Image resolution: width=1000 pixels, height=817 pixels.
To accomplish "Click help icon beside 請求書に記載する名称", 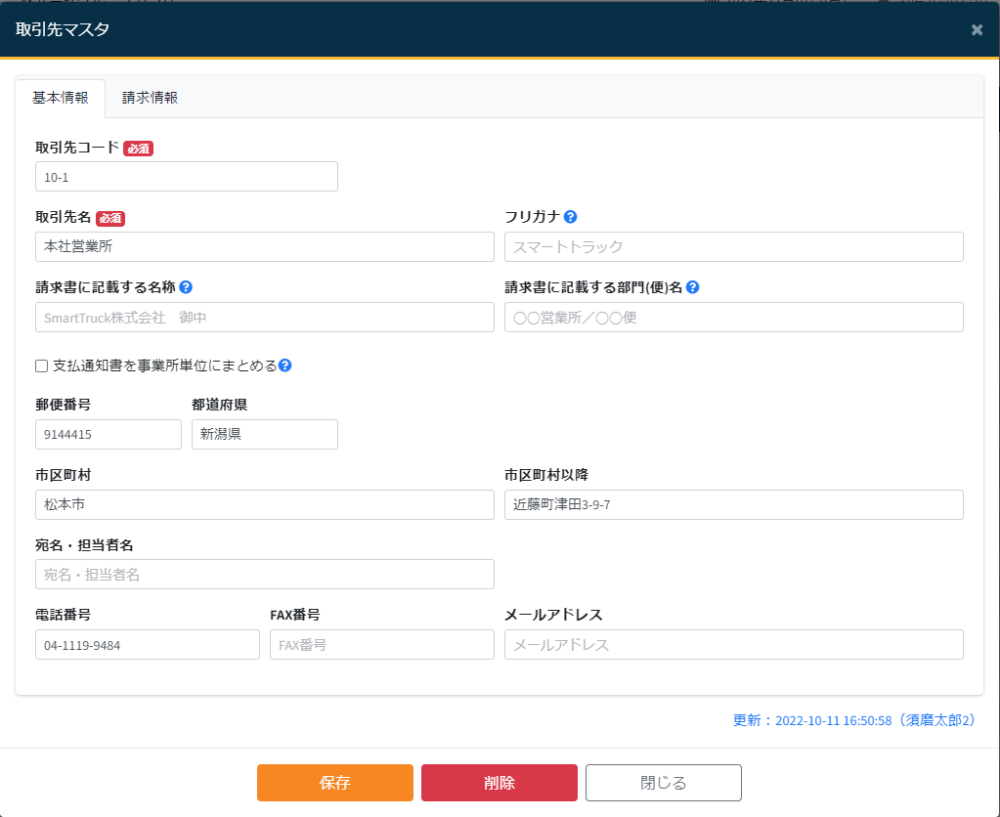I will click(x=186, y=287).
